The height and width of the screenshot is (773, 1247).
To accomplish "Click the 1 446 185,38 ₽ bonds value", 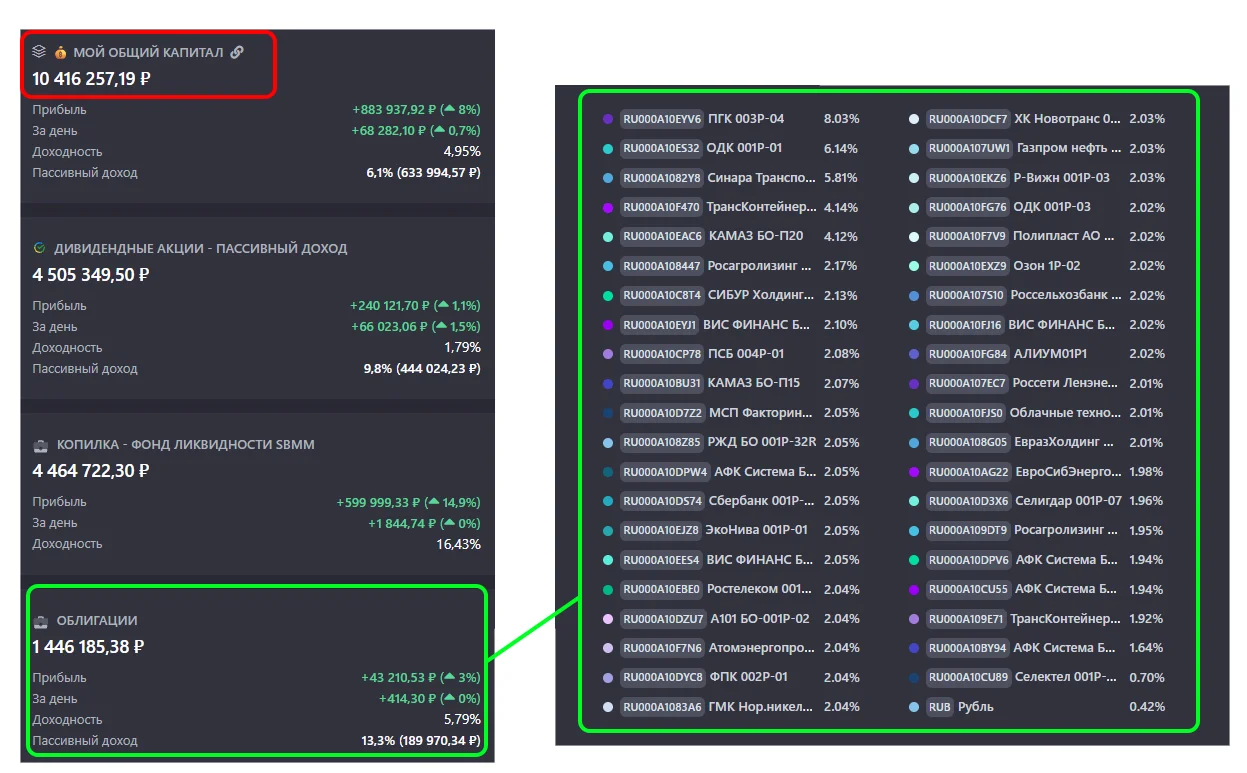I will [88, 647].
